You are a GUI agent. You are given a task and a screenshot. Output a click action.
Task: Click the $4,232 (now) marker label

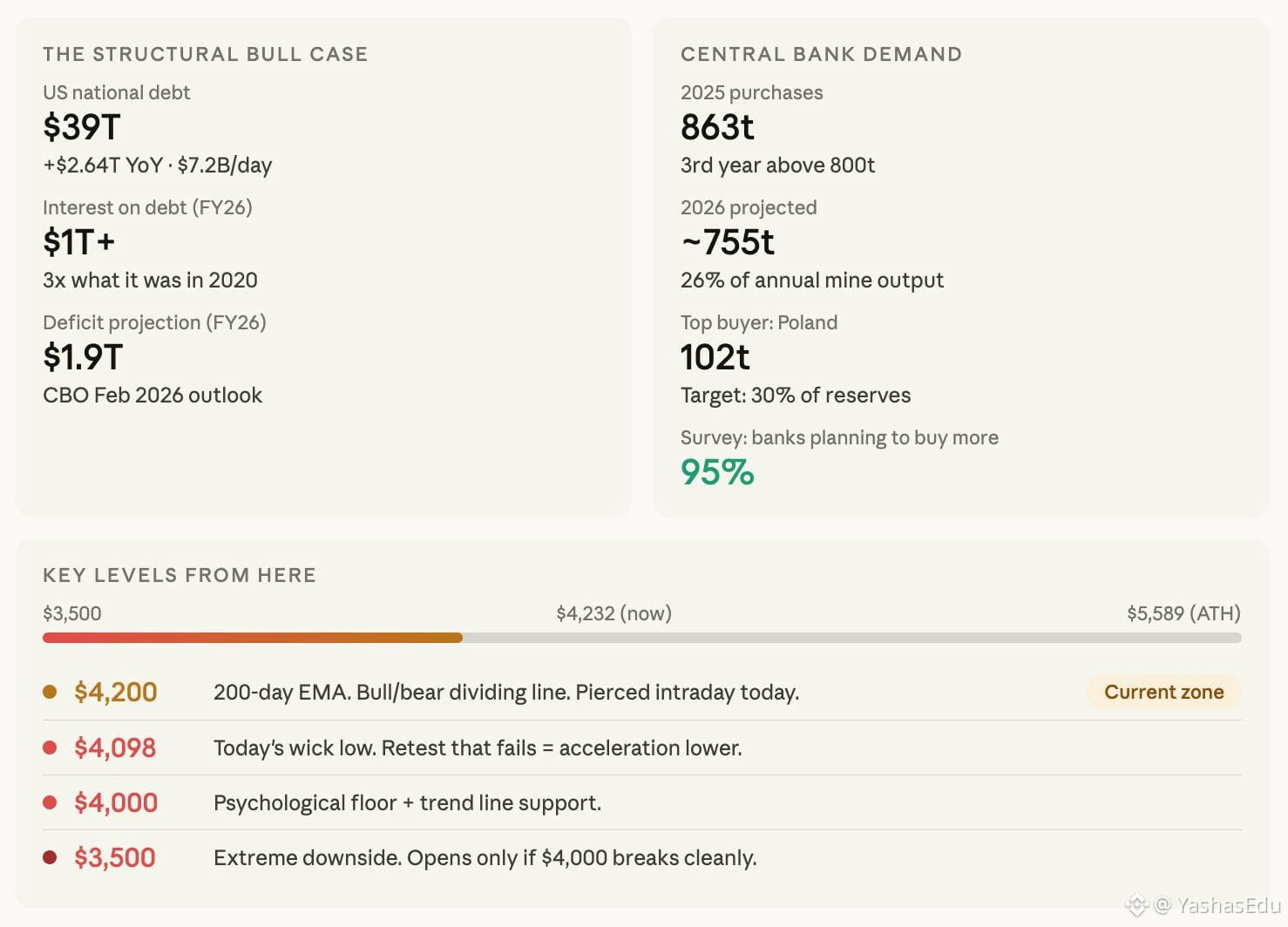point(614,613)
